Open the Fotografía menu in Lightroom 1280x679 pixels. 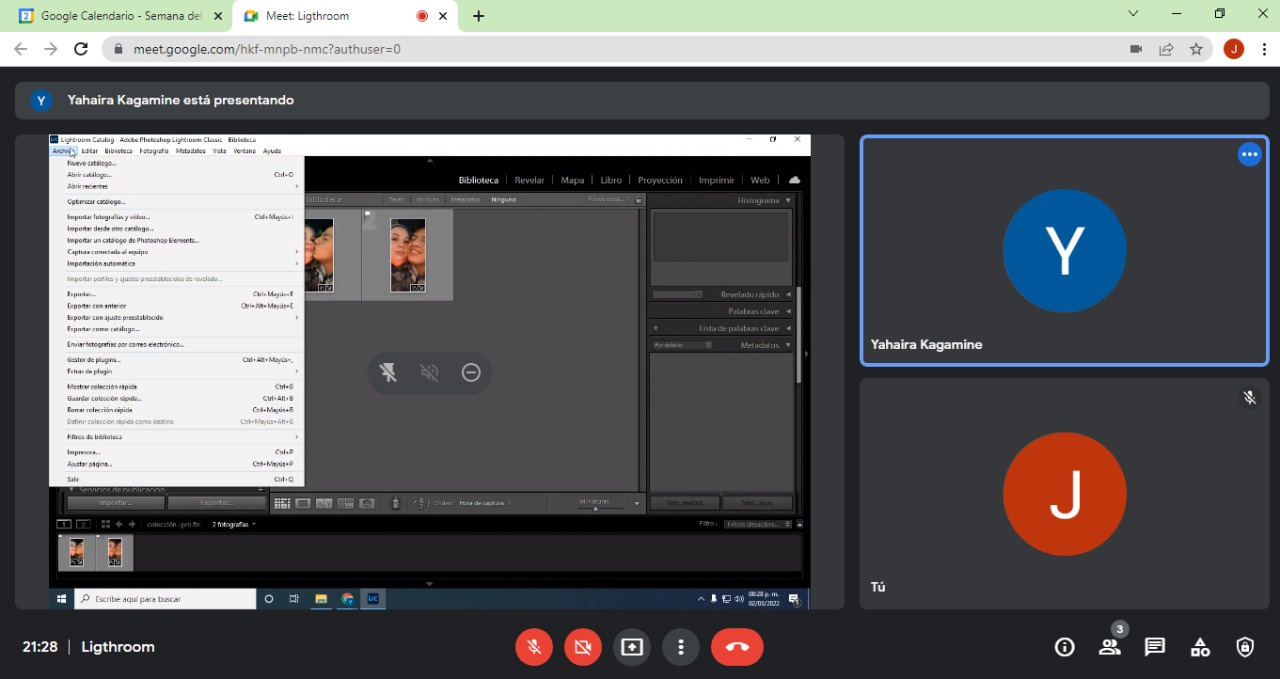(154, 151)
